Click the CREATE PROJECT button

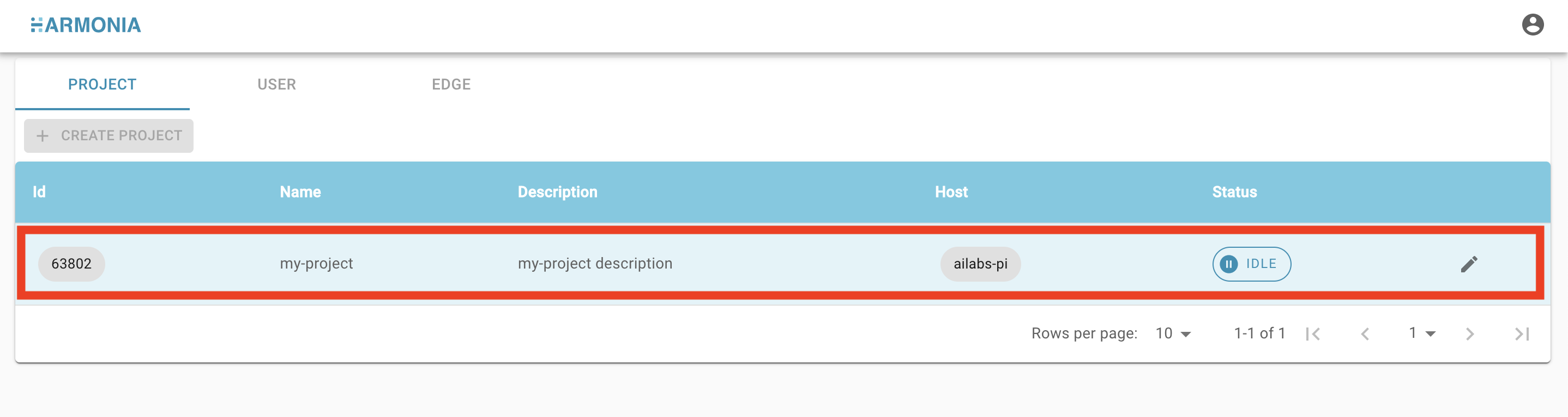pyautogui.click(x=108, y=135)
